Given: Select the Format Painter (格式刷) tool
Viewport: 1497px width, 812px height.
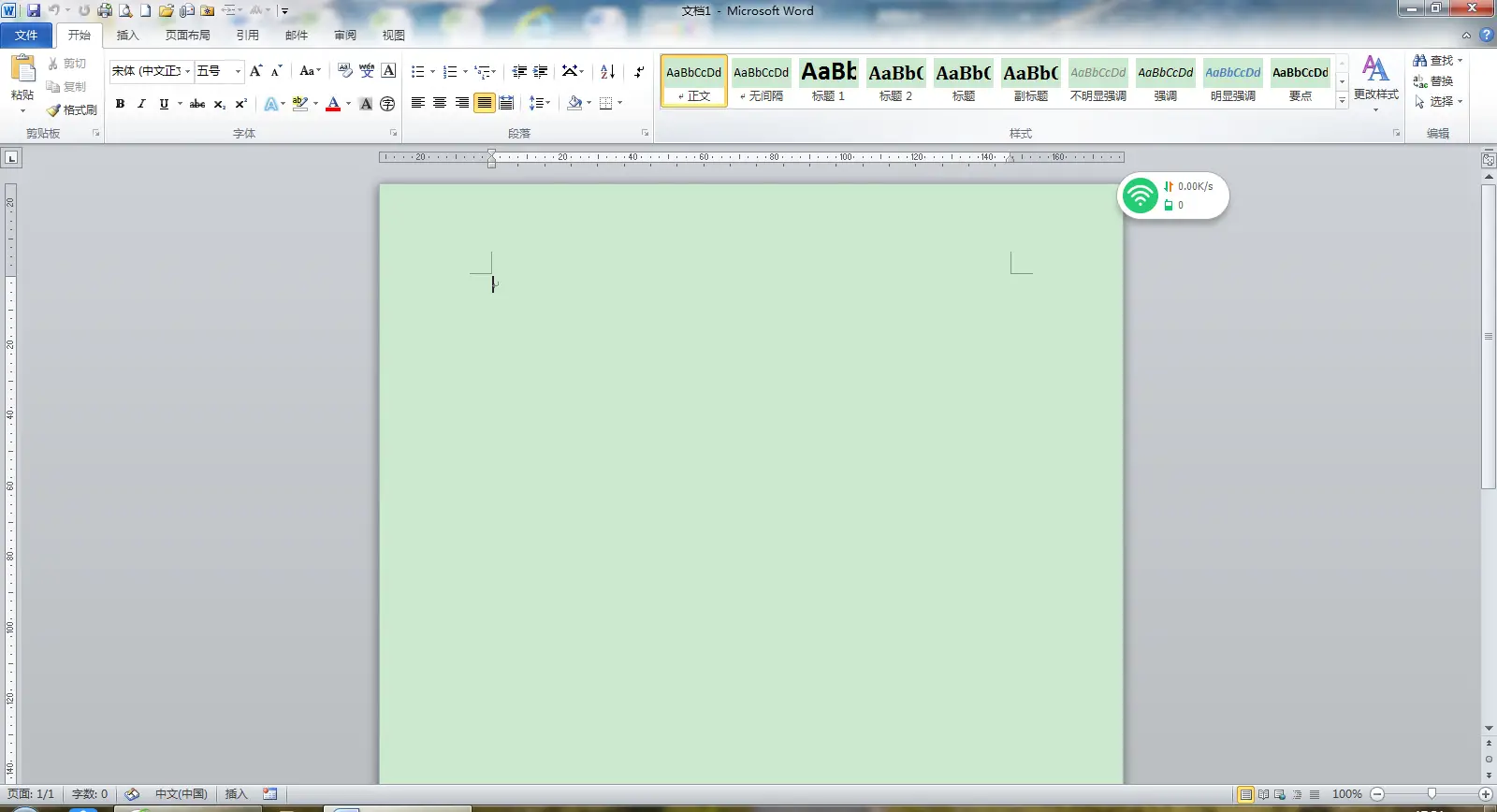Looking at the screenshot, I should tap(72, 110).
